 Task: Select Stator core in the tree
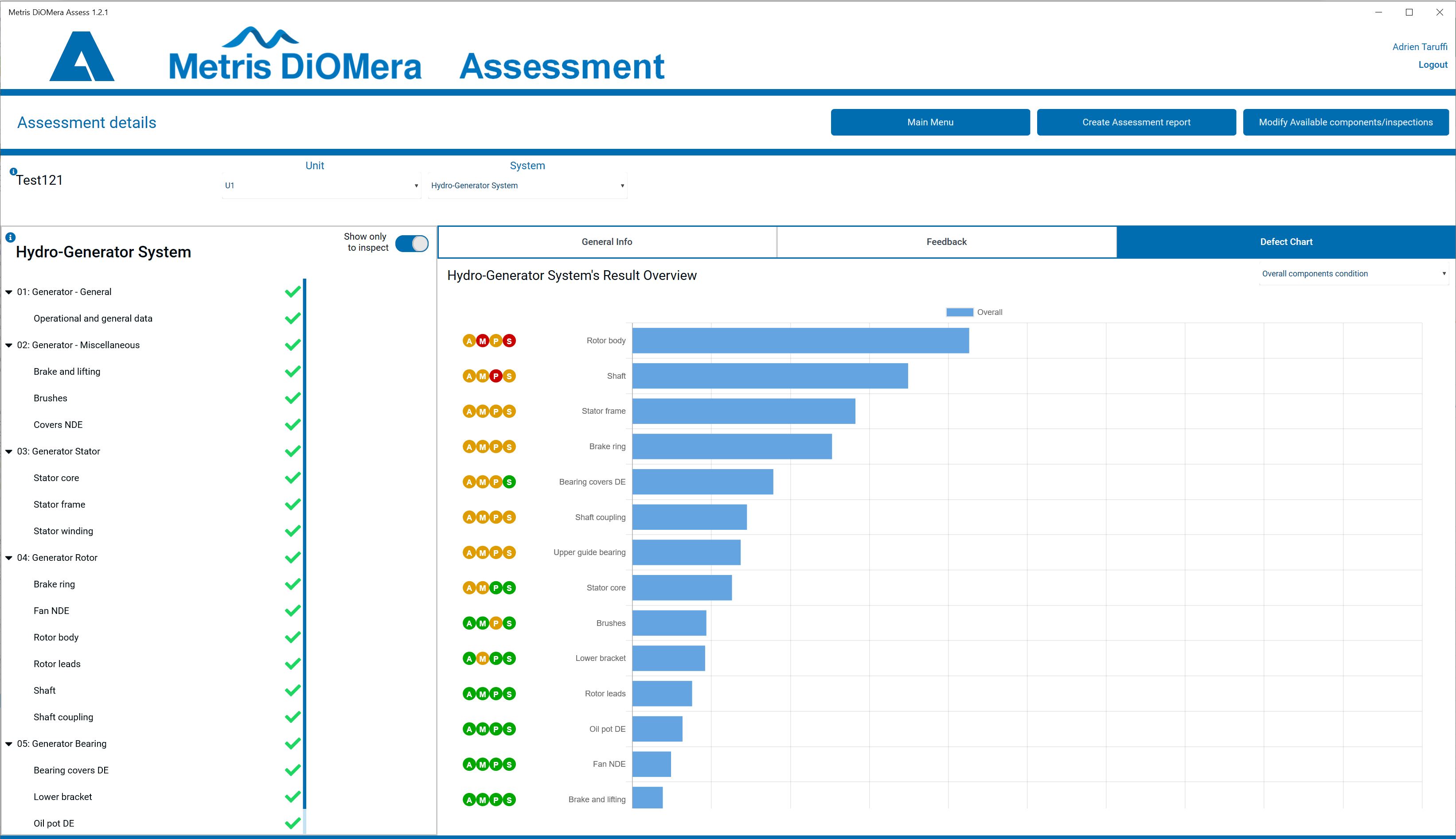(56, 478)
